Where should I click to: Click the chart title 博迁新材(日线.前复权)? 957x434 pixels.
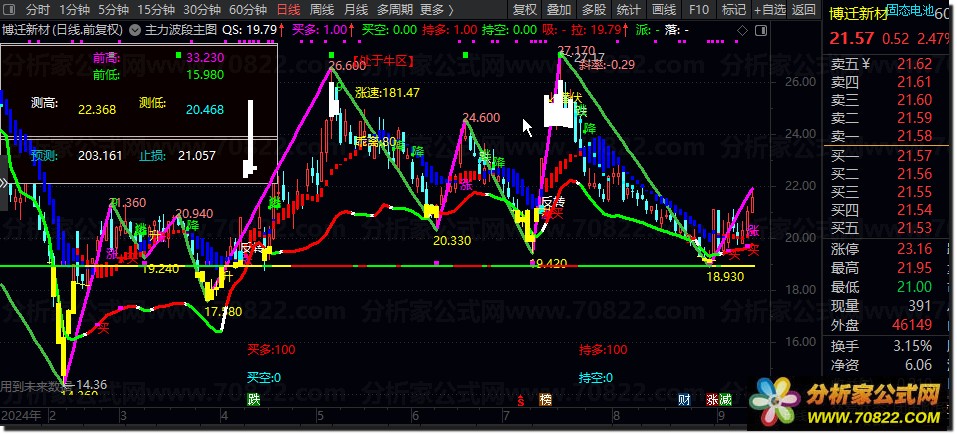pyautogui.click(x=62, y=29)
